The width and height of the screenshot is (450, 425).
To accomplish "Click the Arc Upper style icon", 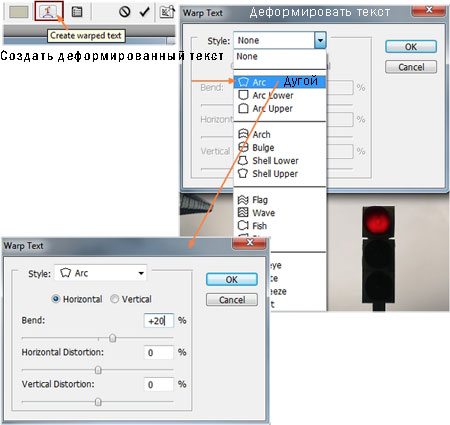I will pos(243,108).
